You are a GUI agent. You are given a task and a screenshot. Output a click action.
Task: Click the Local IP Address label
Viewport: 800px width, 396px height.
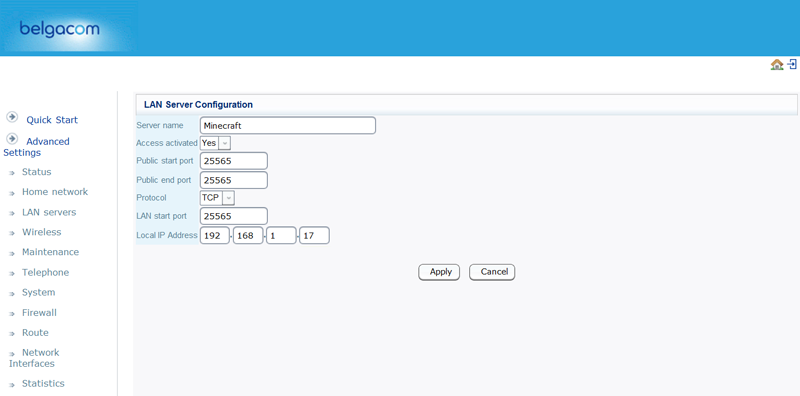point(167,235)
